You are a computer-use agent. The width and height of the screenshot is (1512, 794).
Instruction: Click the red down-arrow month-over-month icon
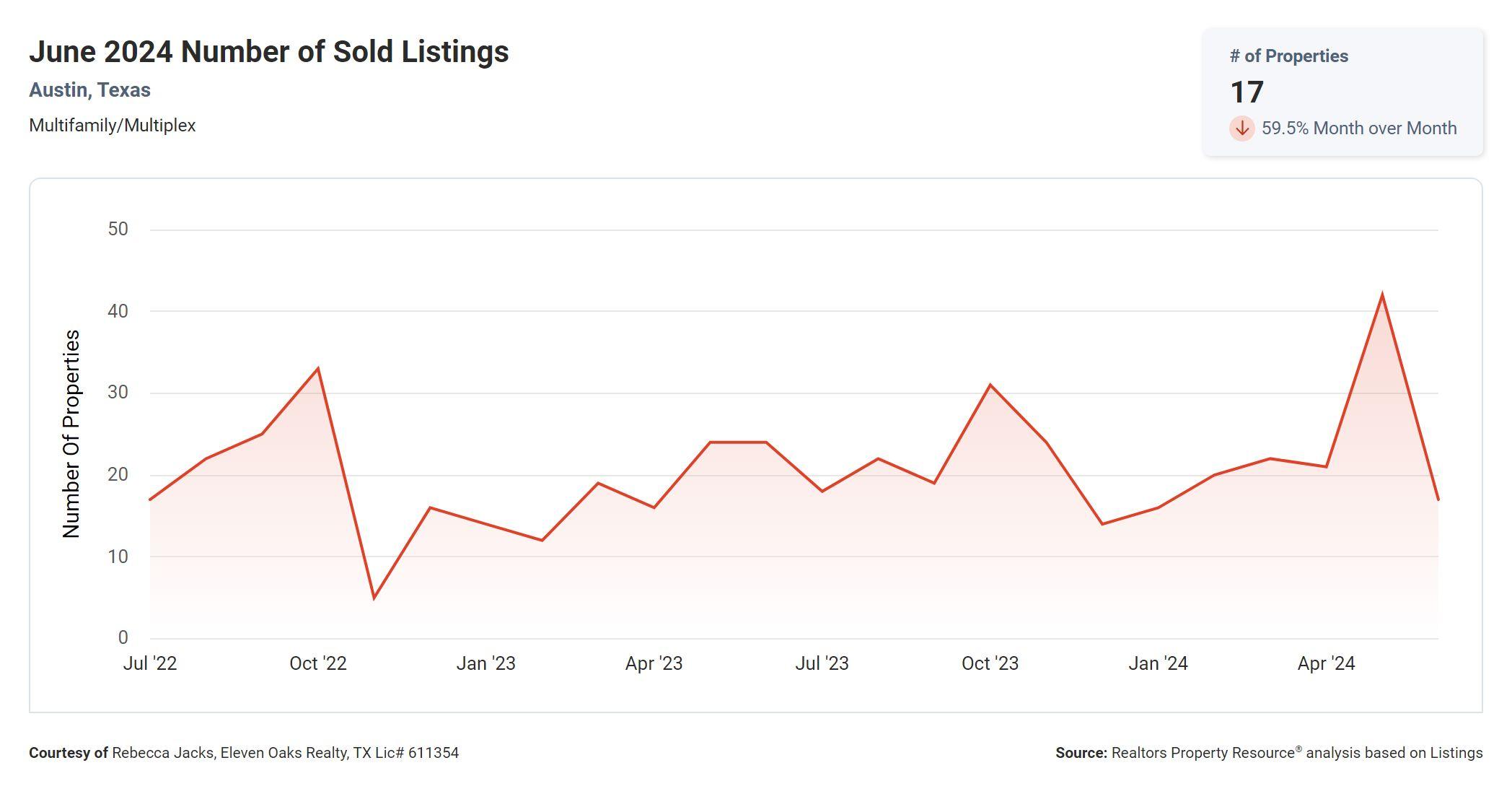click(1241, 128)
